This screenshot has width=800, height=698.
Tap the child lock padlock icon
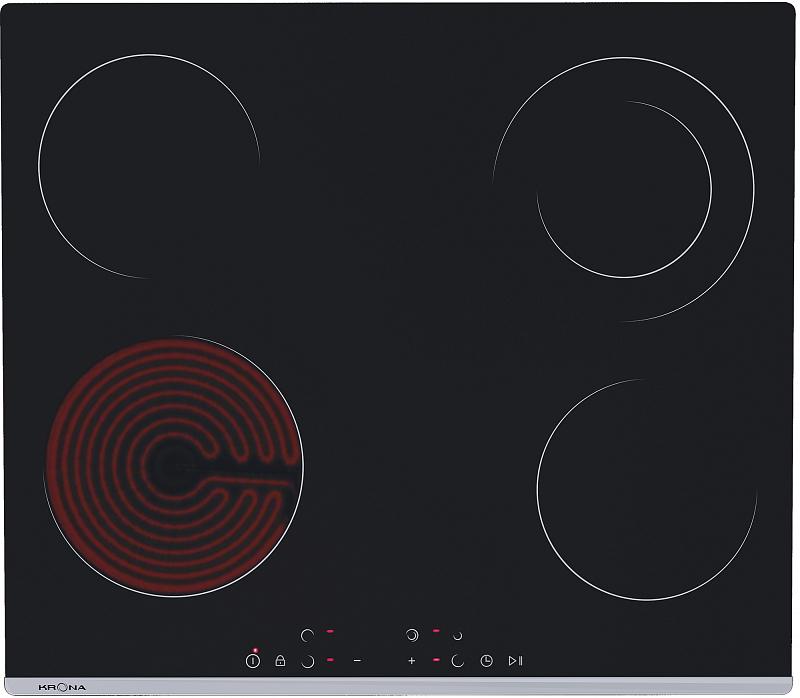[x=280, y=661]
